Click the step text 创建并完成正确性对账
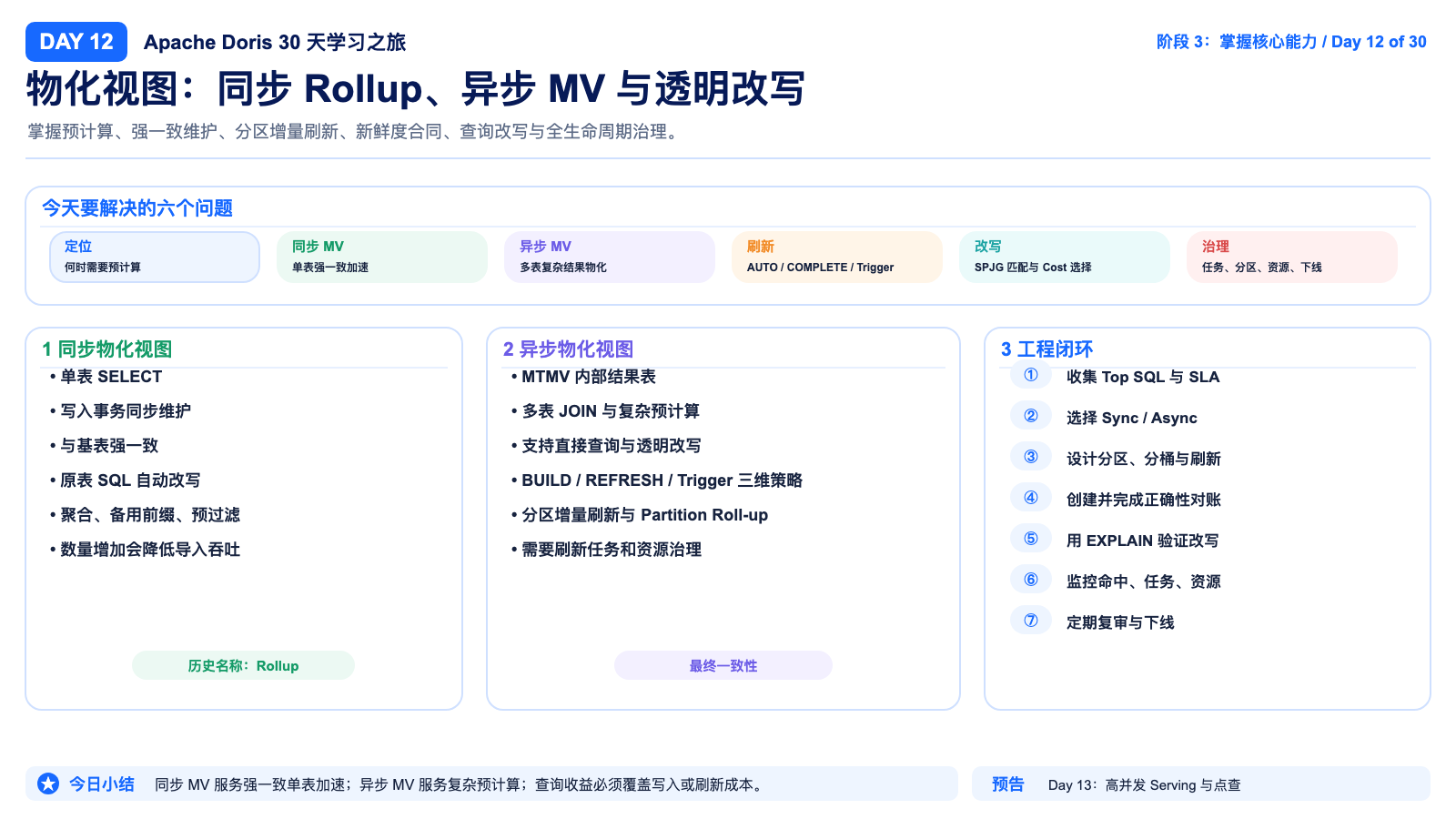 (x=1144, y=500)
